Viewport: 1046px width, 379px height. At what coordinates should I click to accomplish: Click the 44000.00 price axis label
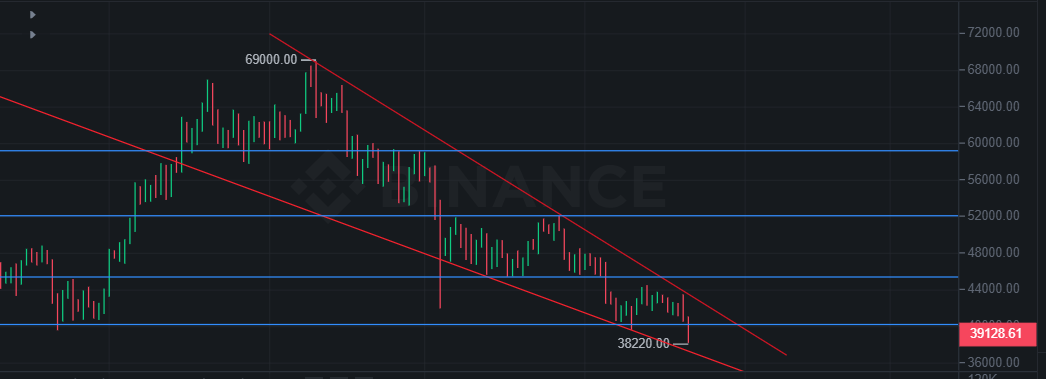[993, 289]
